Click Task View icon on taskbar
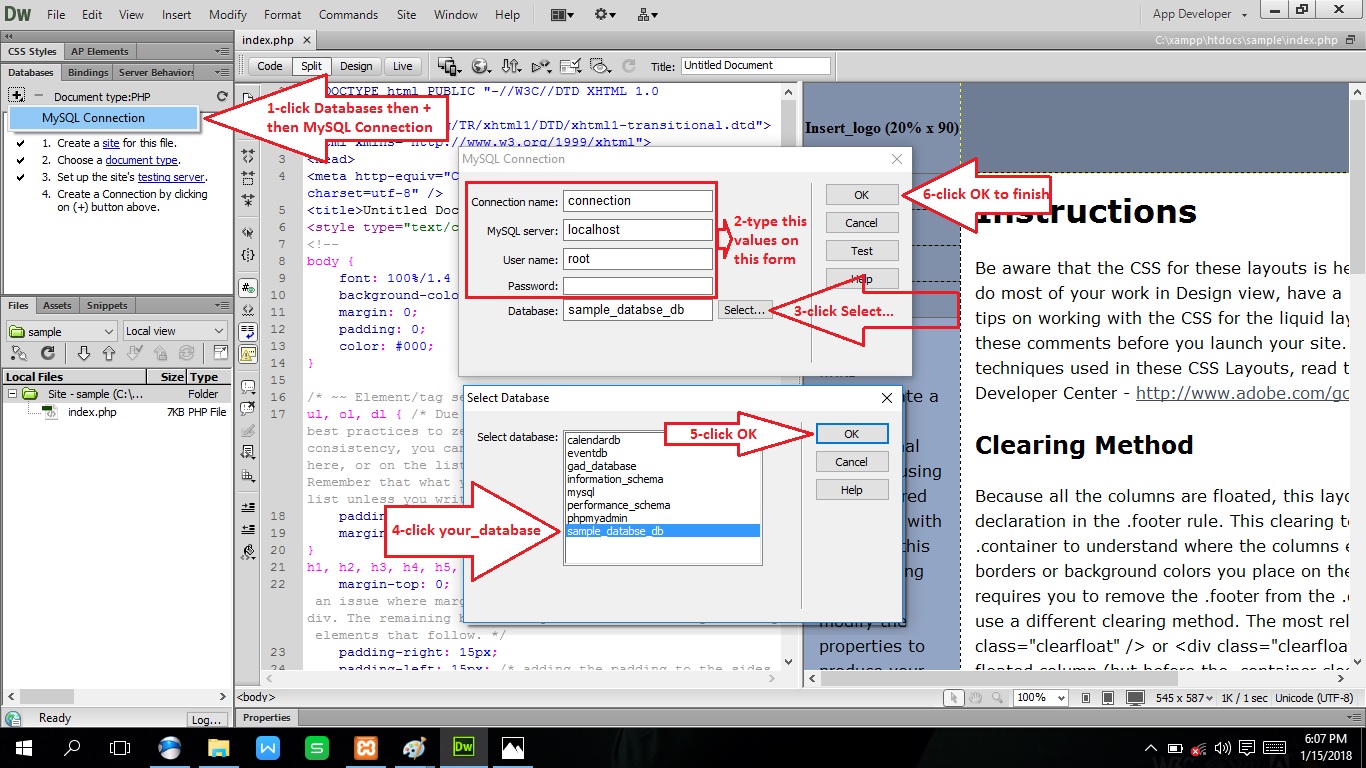The height and width of the screenshot is (768, 1366). tap(120, 748)
